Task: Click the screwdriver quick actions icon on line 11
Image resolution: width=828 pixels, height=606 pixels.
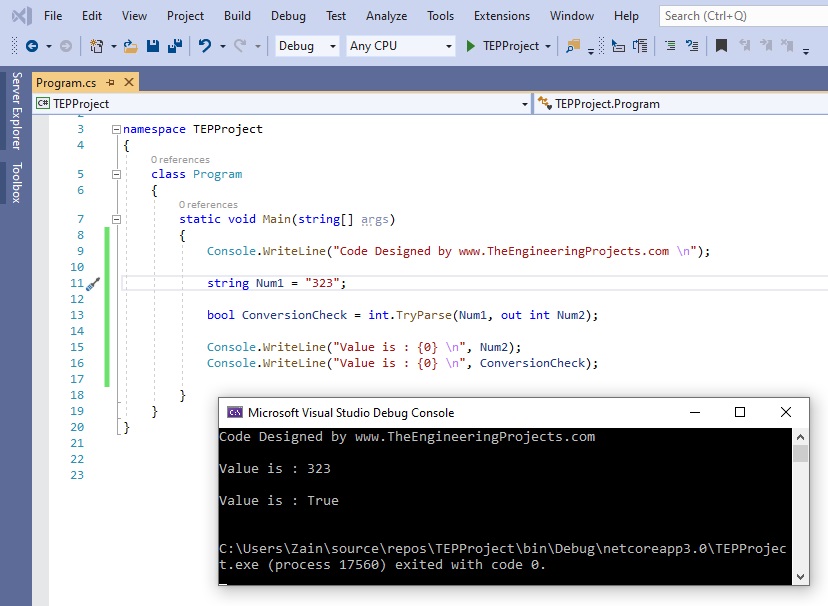Action: [93, 284]
